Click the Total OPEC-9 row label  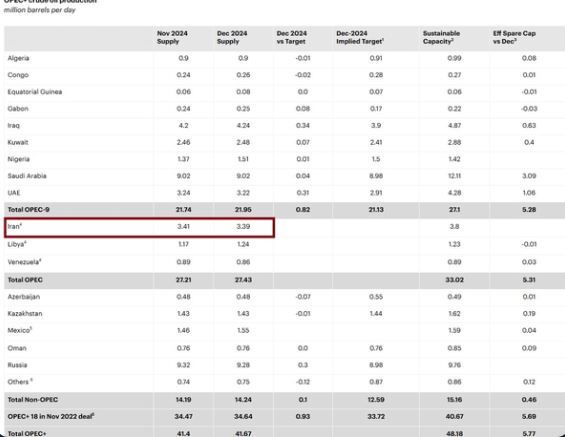click(x=28, y=209)
